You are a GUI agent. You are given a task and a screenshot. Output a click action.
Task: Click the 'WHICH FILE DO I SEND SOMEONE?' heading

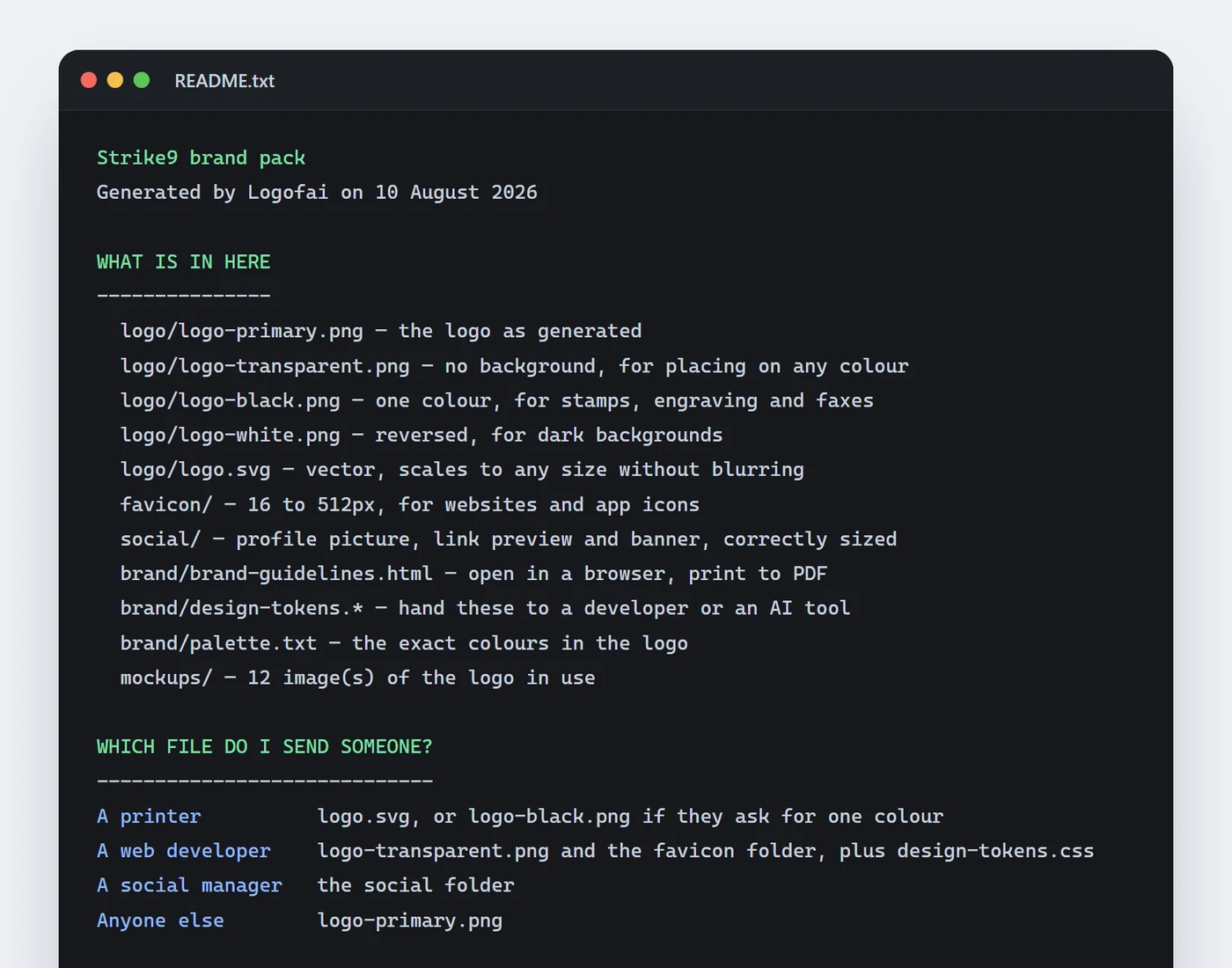(265, 746)
